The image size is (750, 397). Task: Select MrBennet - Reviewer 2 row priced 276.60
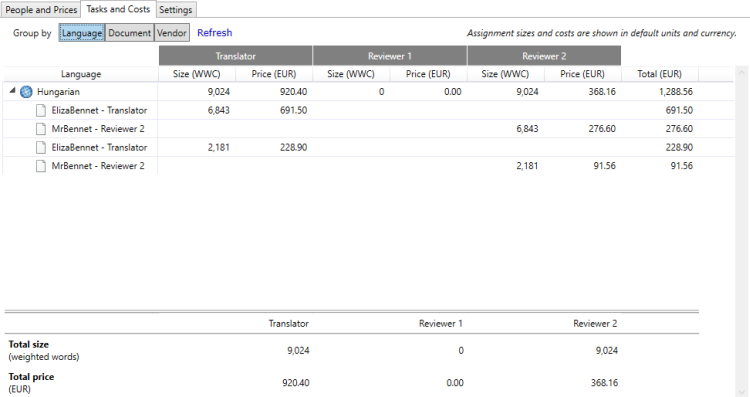click(x=368, y=129)
